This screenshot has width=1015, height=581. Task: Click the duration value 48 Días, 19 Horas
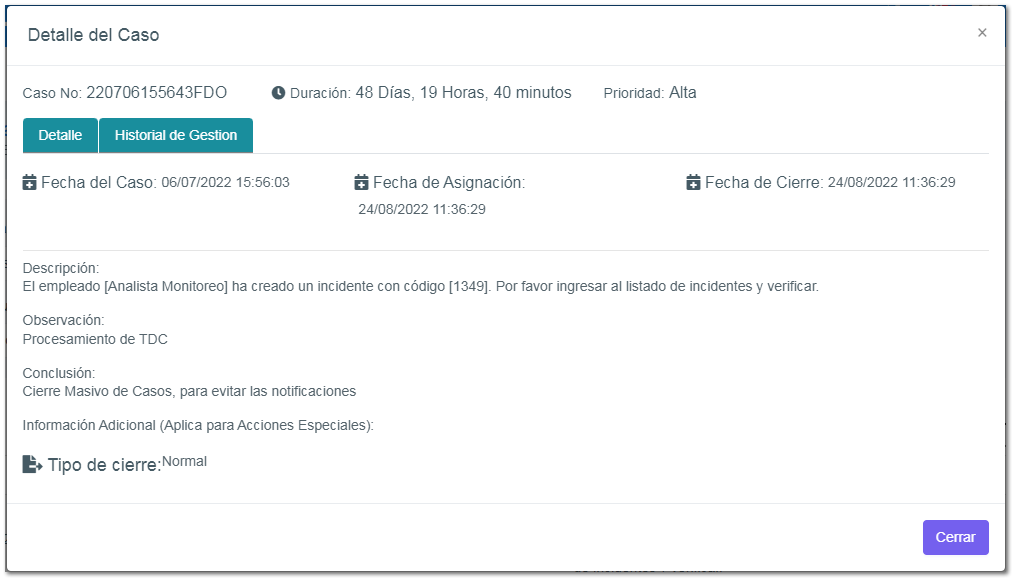click(x=463, y=93)
